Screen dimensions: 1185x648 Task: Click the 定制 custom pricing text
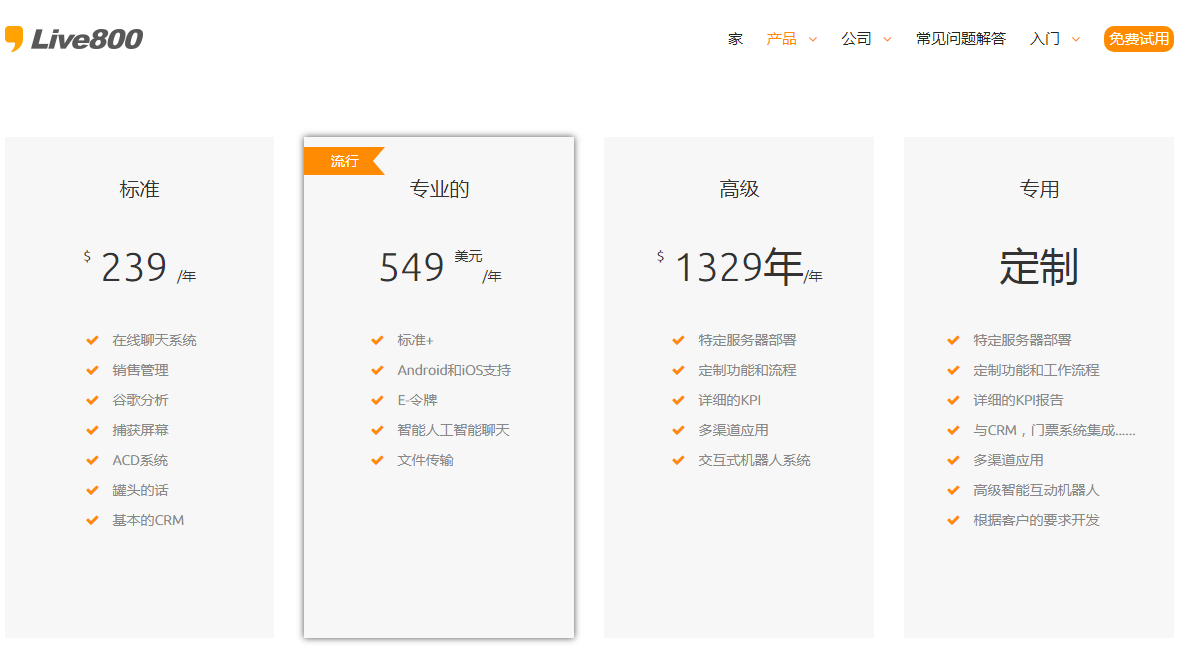pyautogui.click(x=1038, y=268)
